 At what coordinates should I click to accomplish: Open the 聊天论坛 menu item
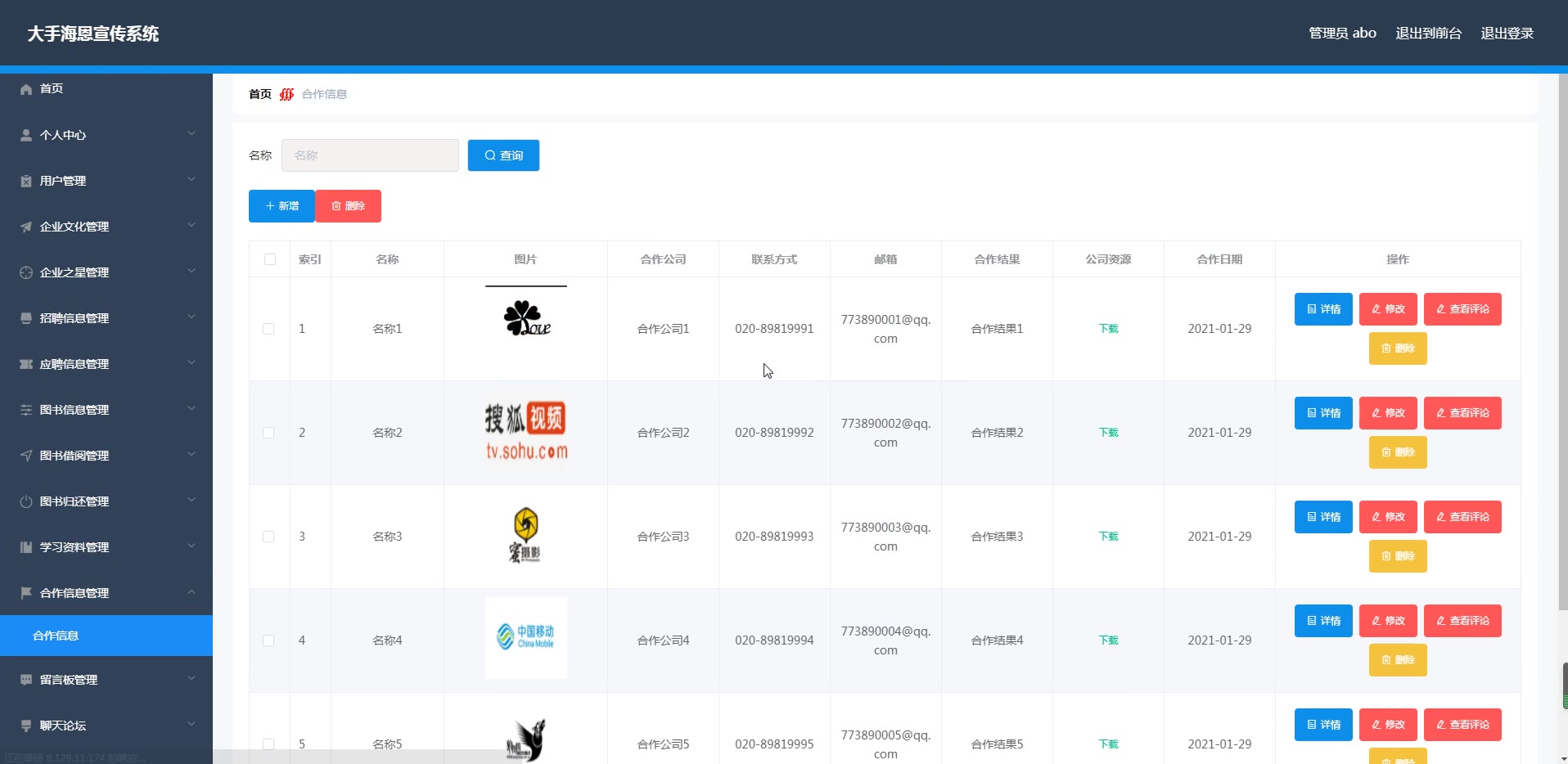click(x=106, y=726)
